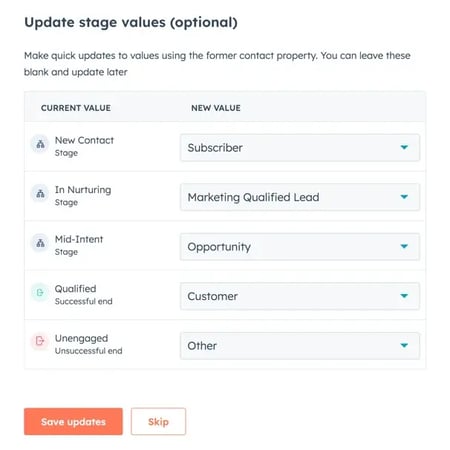Select the In Nurturing stage label
Screen dimensions: 450x450
pyautogui.click(x=83, y=190)
